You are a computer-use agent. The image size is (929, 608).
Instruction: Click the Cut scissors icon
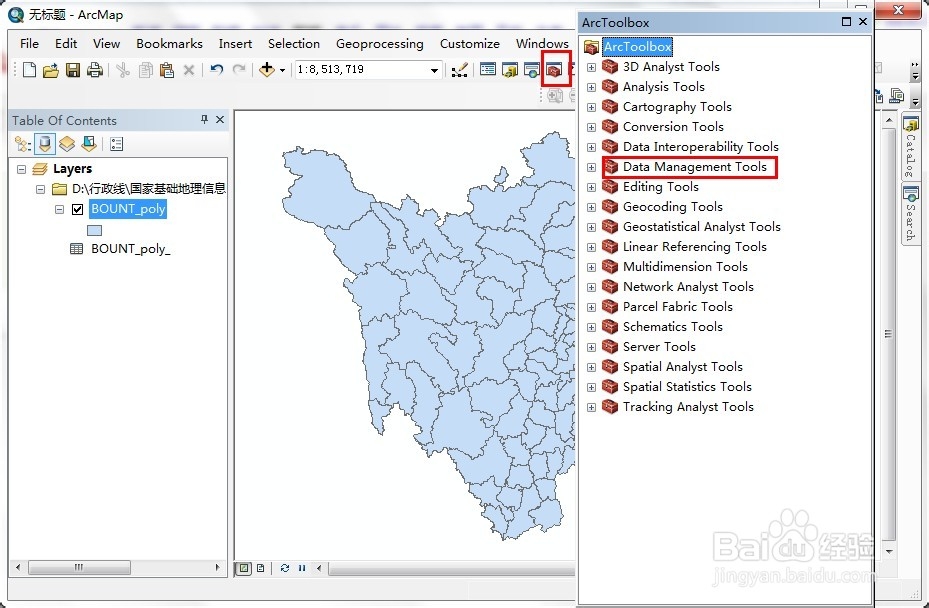click(x=123, y=70)
